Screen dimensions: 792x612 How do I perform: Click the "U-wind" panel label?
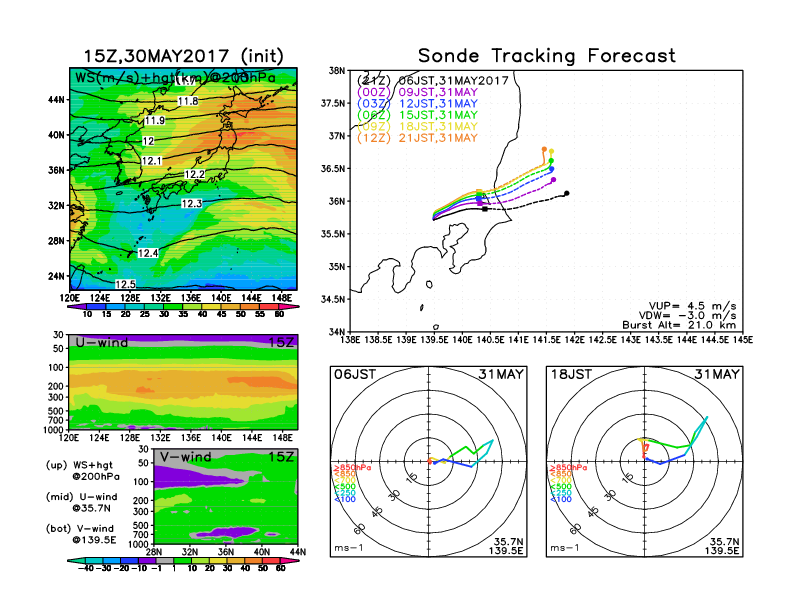coord(102,342)
